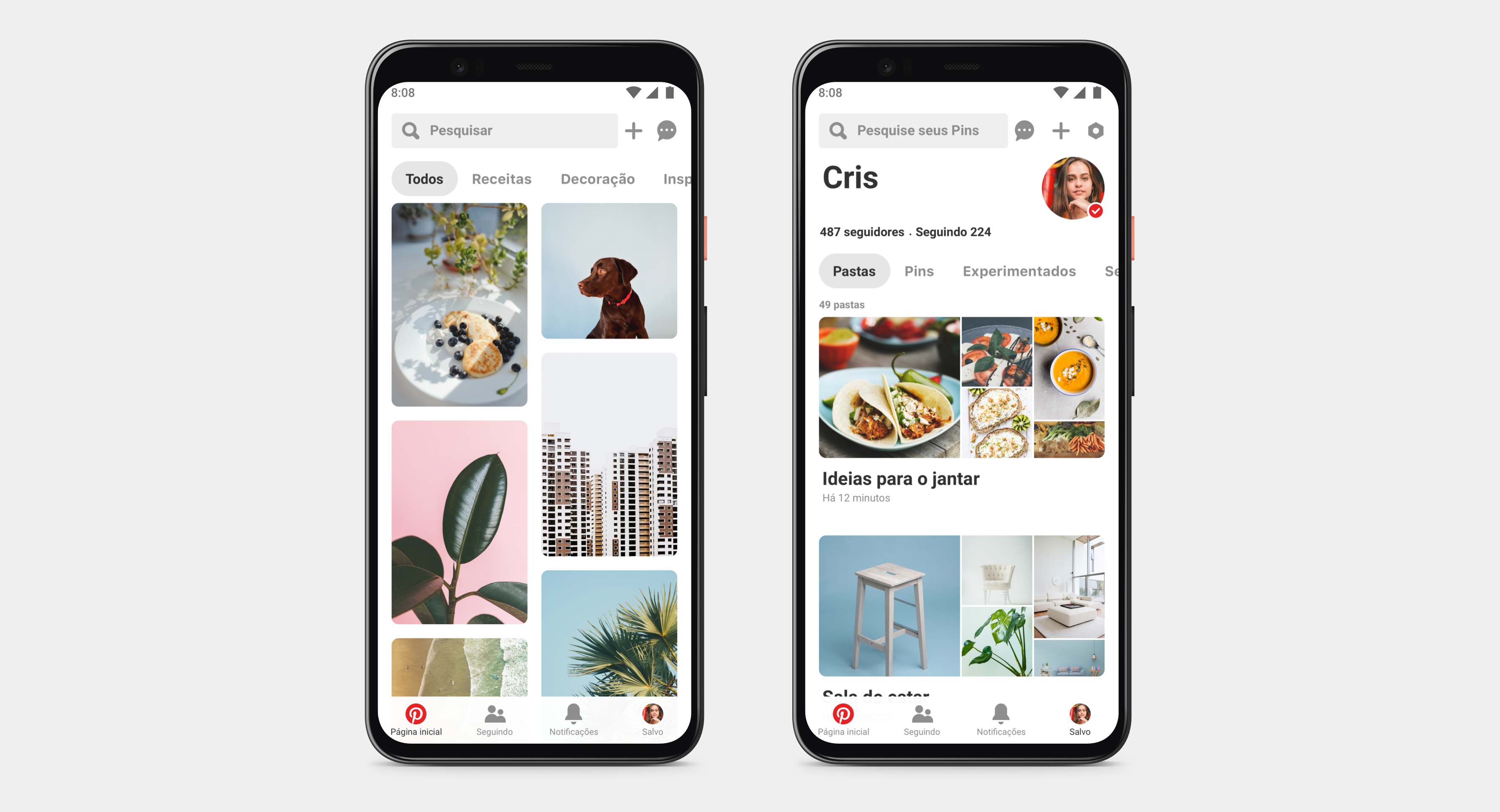Screen dimensions: 1500x812
Task: Expand the Inspi filter tab left screen
Action: click(x=675, y=179)
